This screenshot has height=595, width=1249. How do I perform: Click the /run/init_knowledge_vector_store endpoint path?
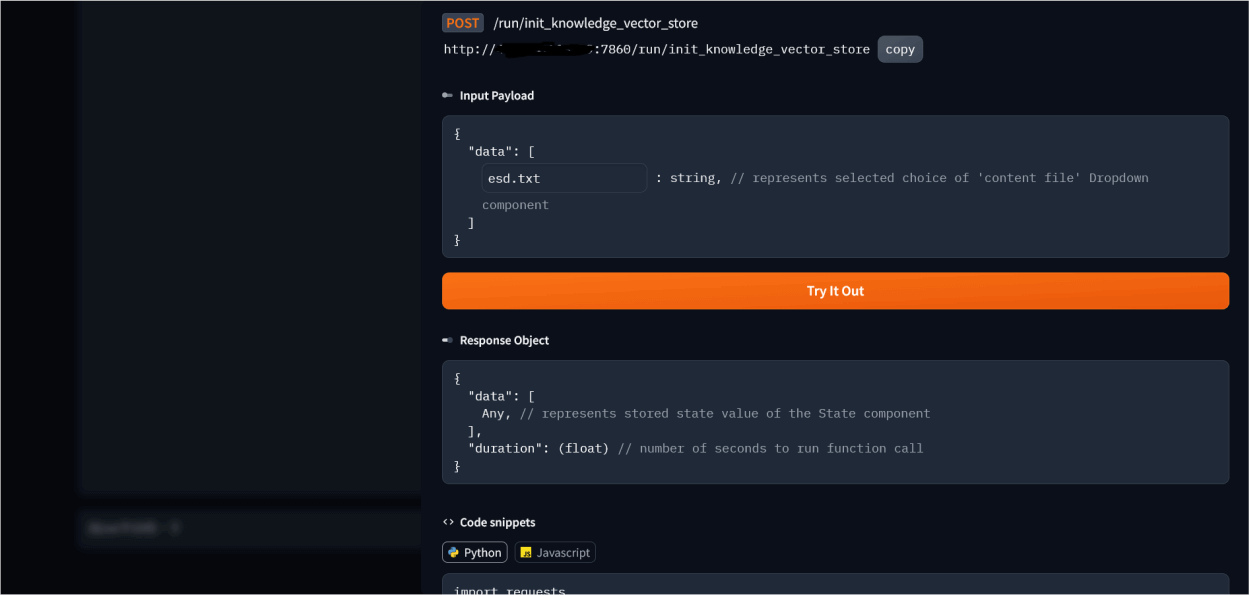[x=595, y=23]
